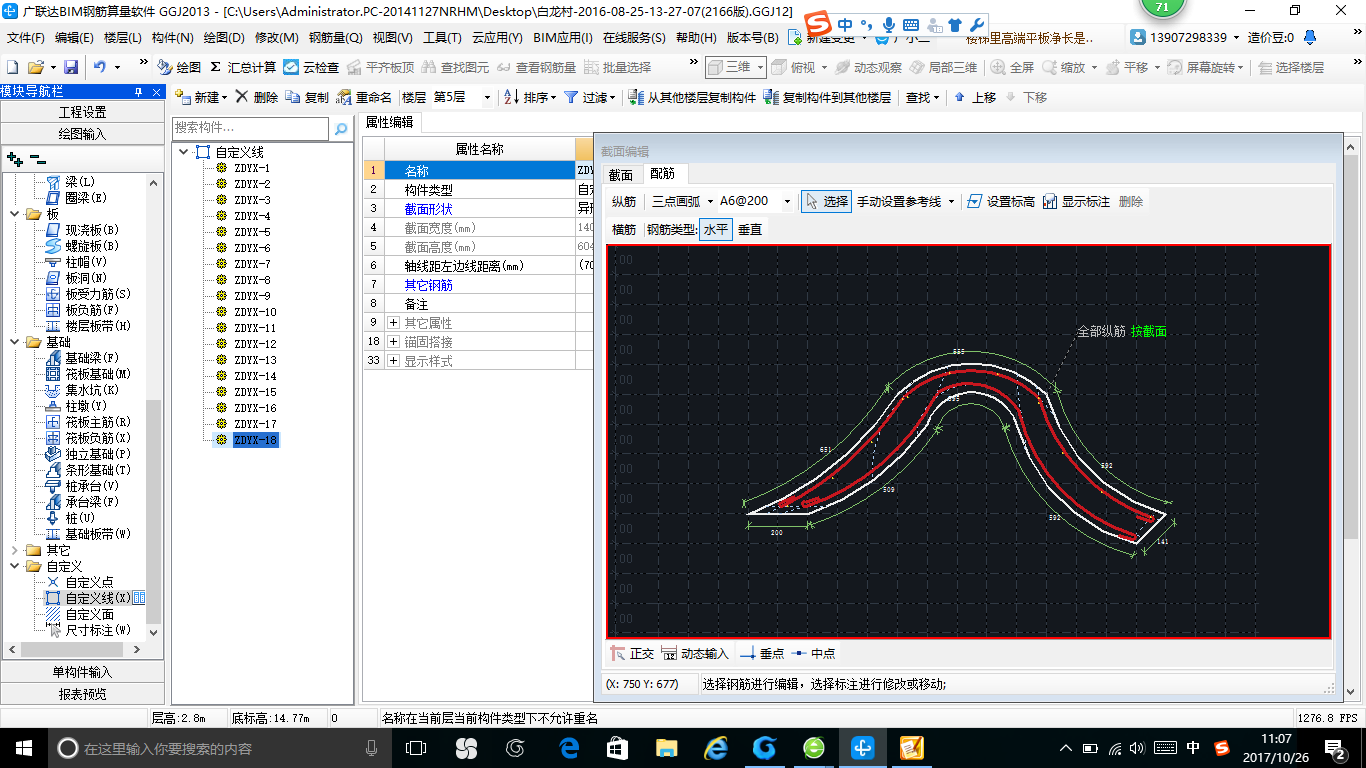Click 重命名 rename icon
Viewport: 1366px width, 768px height.
click(x=364, y=97)
